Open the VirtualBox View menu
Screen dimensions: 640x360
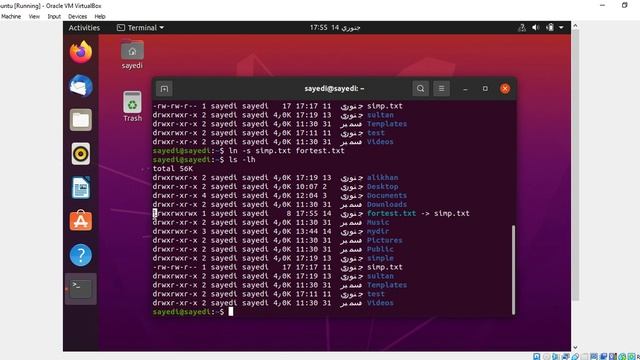pyautogui.click(x=34, y=17)
